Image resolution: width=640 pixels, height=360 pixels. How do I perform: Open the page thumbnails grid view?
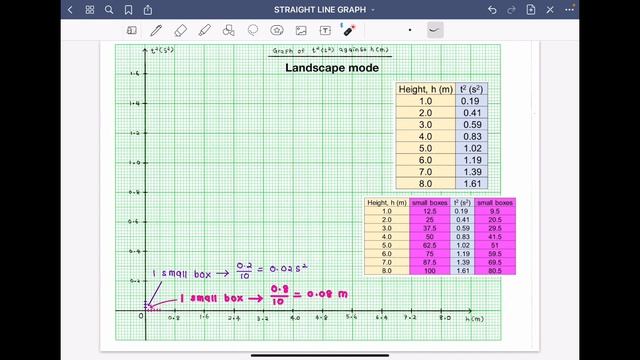[x=90, y=9]
